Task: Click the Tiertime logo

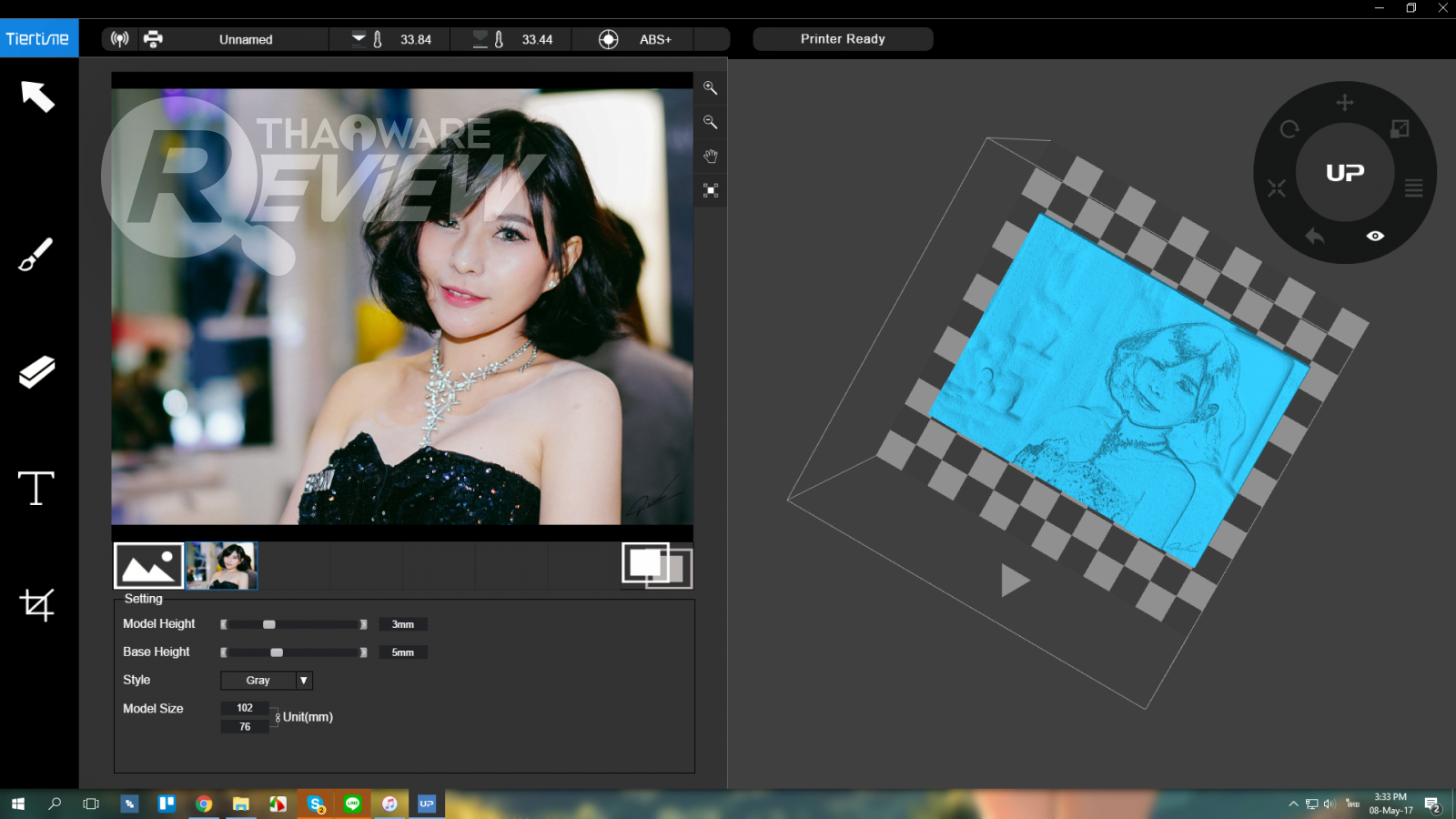Action: pos(38,39)
